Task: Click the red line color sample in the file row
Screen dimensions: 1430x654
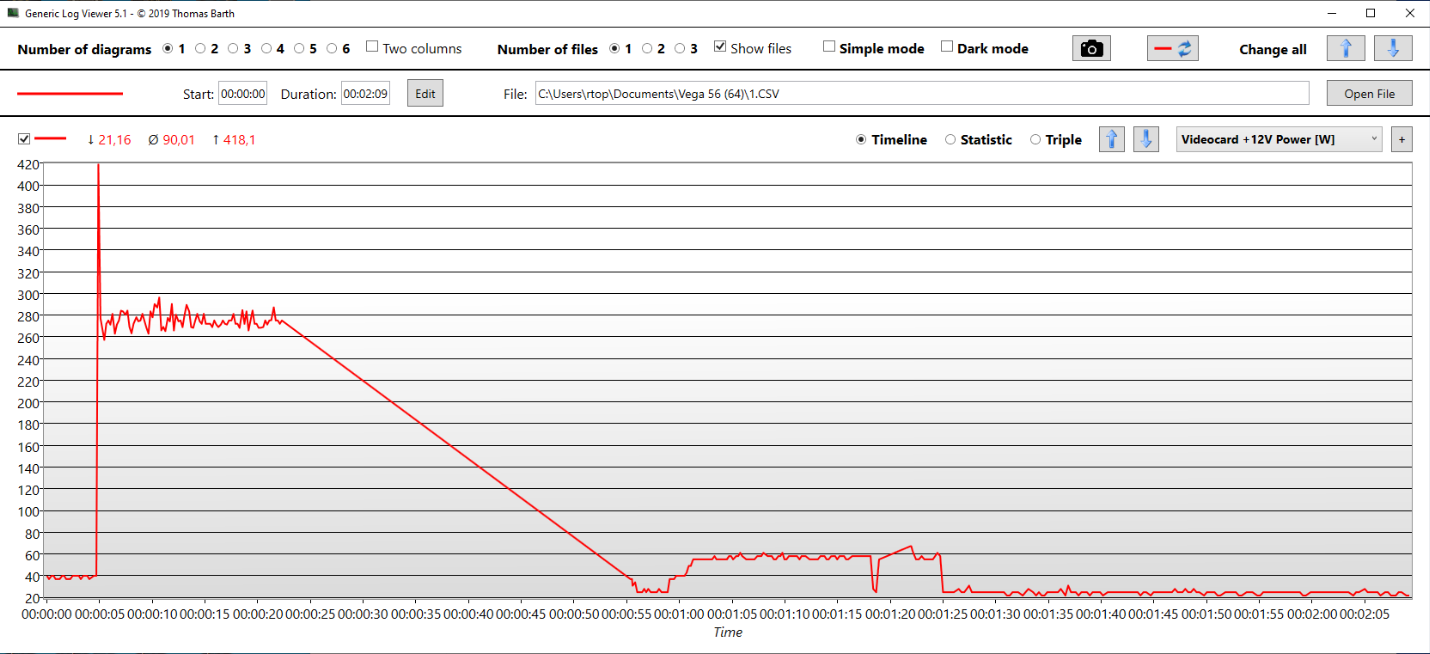Action: point(70,94)
